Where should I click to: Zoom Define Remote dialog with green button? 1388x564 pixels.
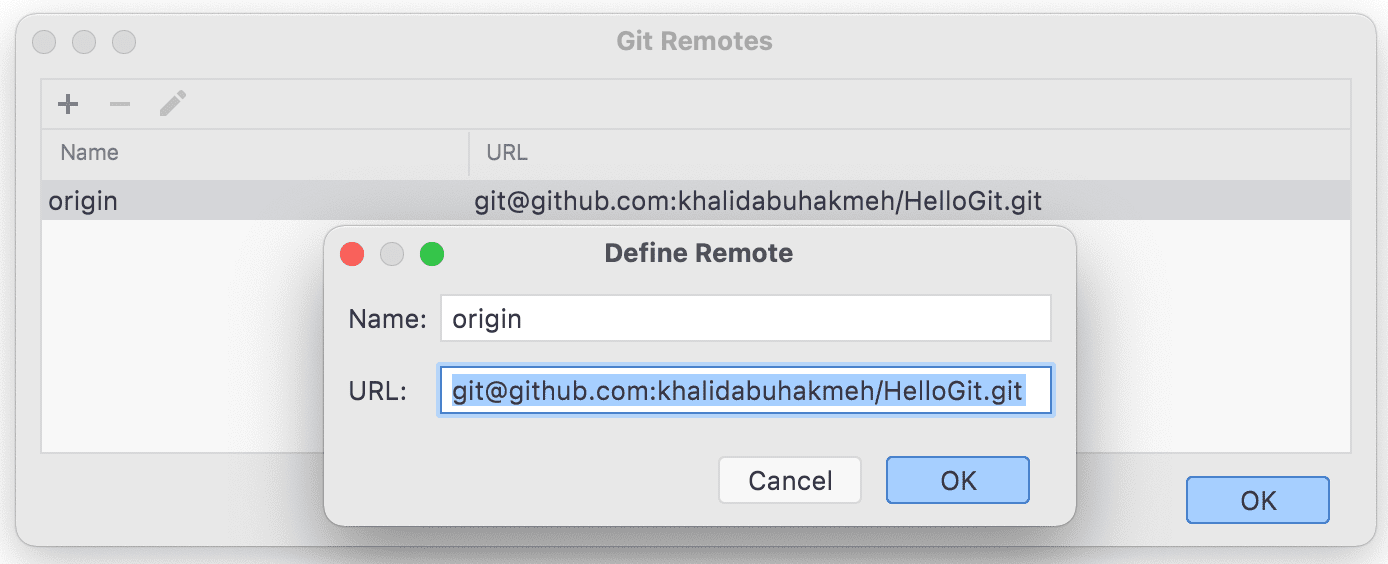(431, 254)
